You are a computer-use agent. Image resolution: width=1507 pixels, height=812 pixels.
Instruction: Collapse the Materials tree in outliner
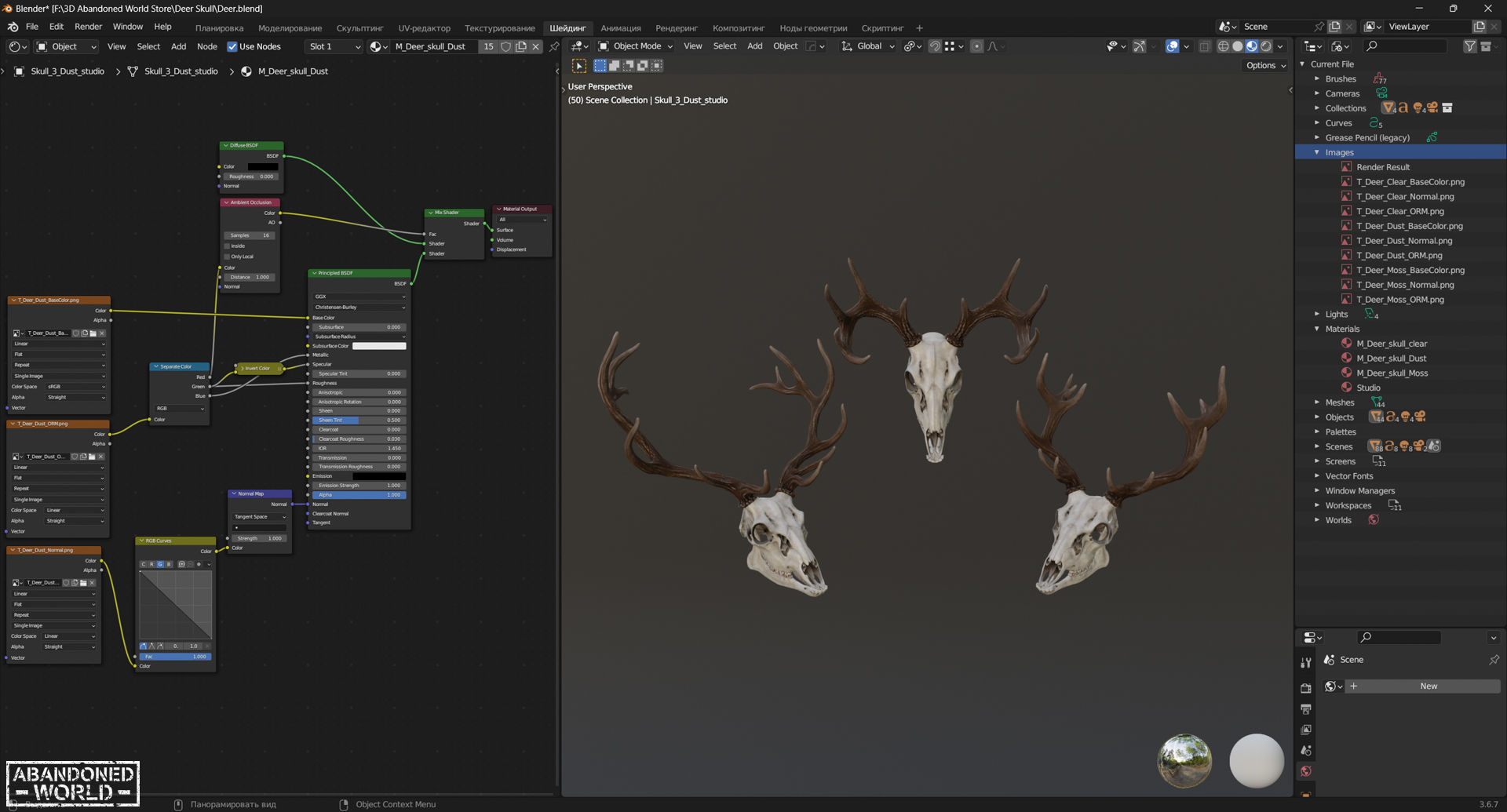(1317, 329)
